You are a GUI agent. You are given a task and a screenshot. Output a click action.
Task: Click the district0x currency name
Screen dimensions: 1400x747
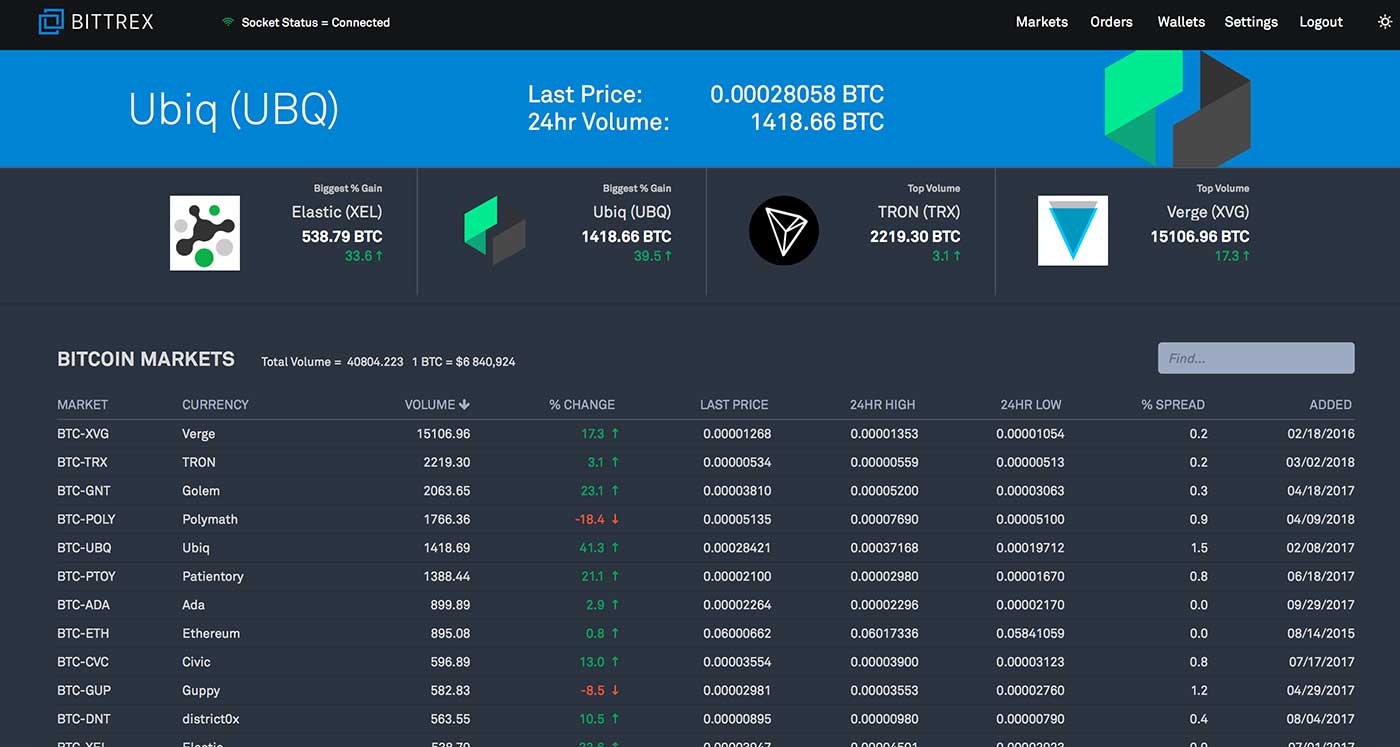[211, 719]
